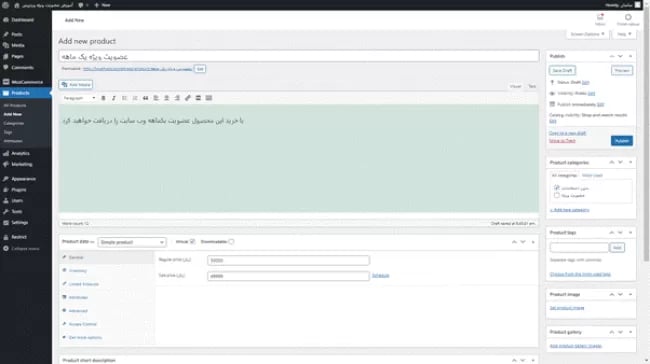Open the + New admin bar menu
Screen dimensions: 650x364
click(x=102, y=5)
